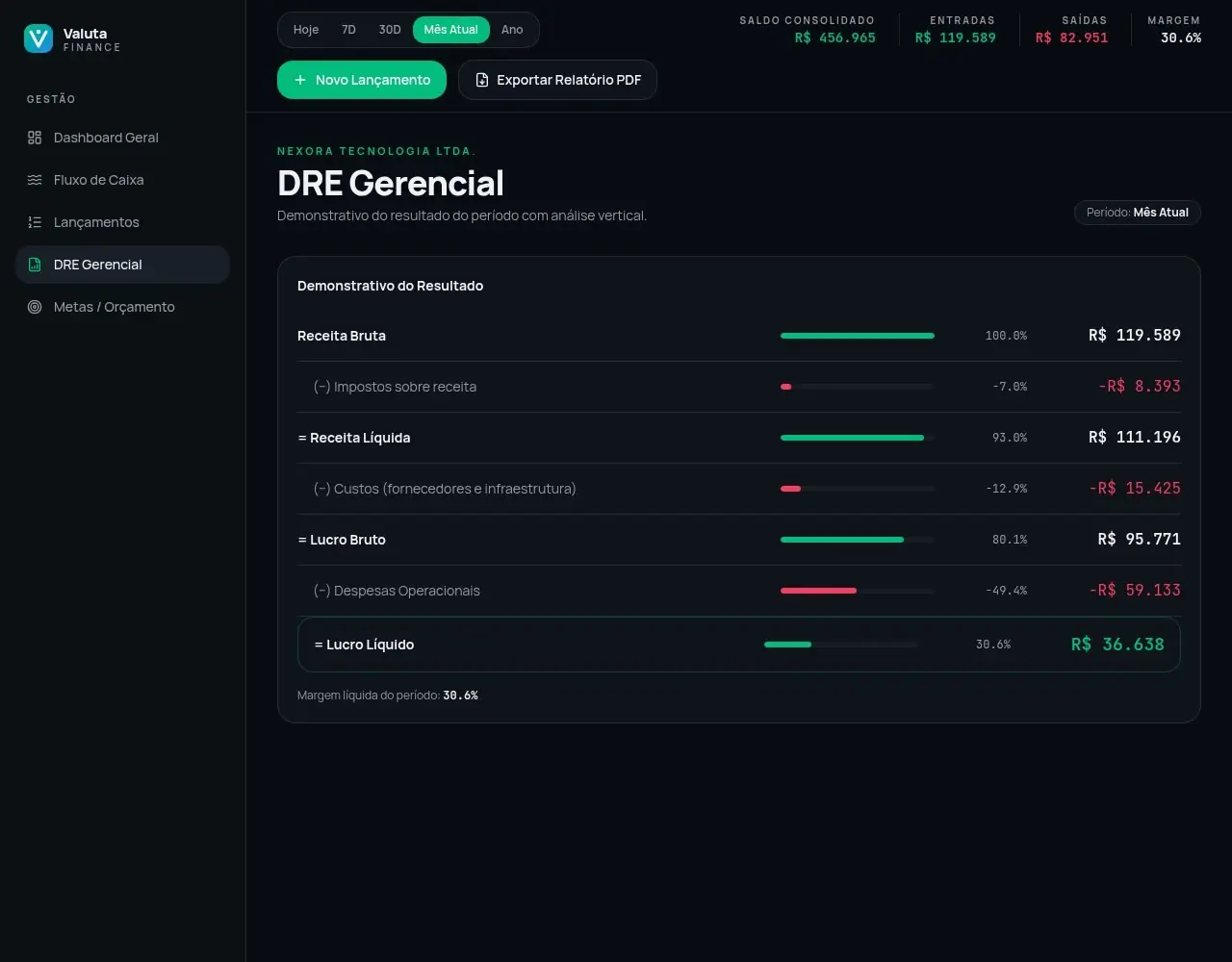Viewport: 1232px width, 962px height.
Task: Click the Metas / Orçamento target icon
Action: (35, 307)
